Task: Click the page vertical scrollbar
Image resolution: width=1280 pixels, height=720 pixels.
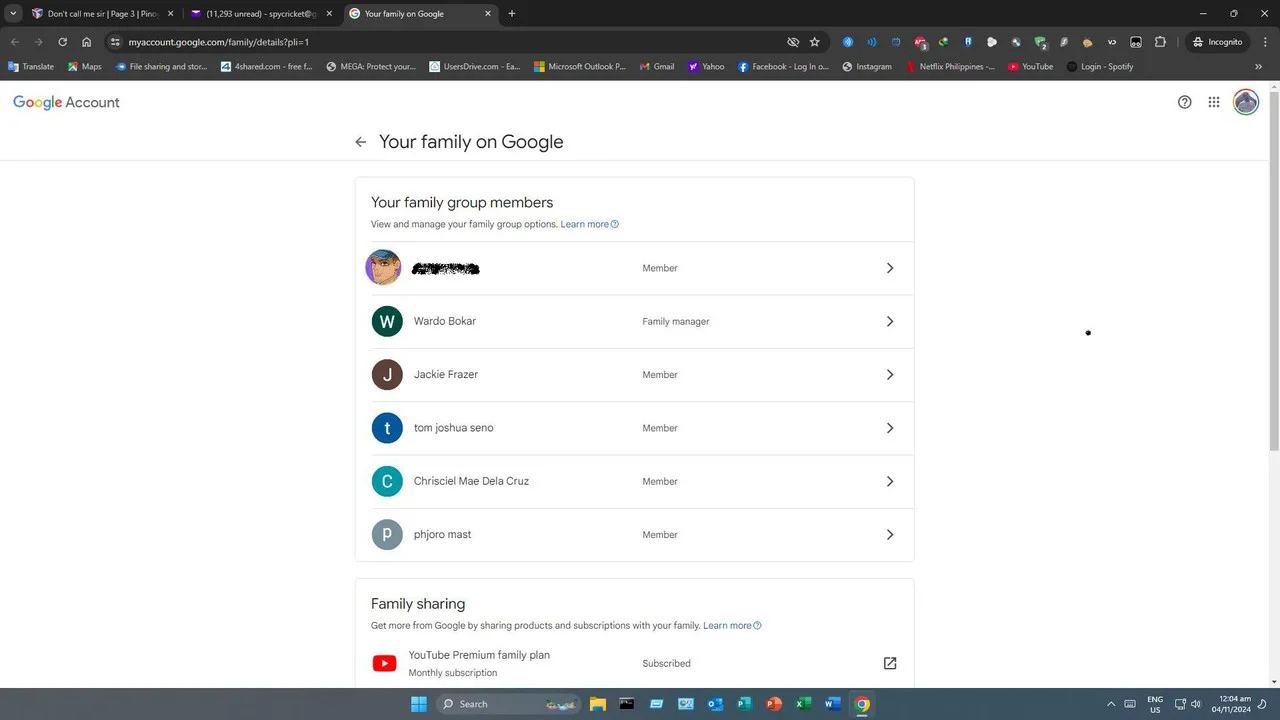Action: (x=1274, y=270)
